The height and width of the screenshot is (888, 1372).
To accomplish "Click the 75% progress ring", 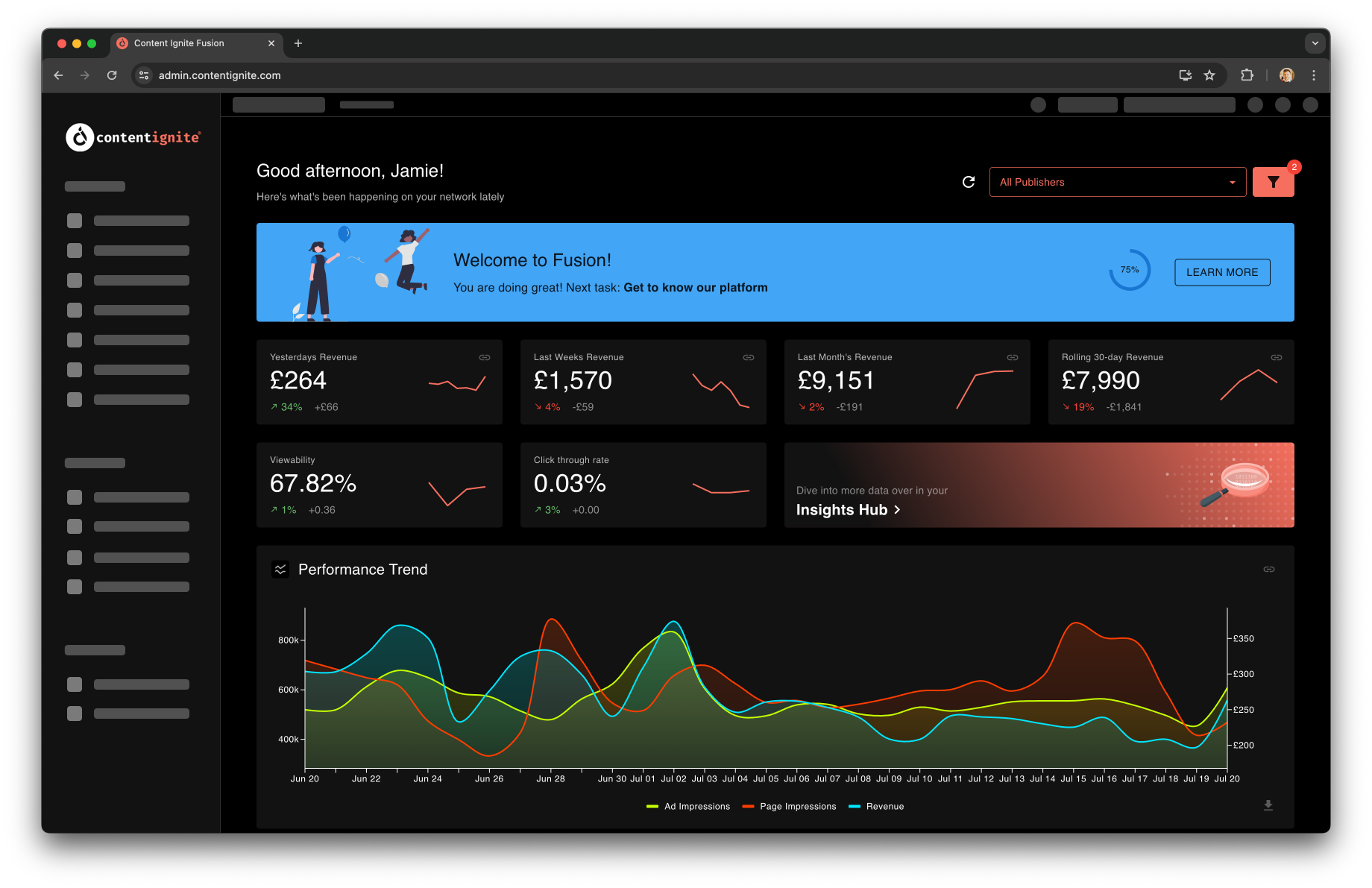I will click(1130, 270).
